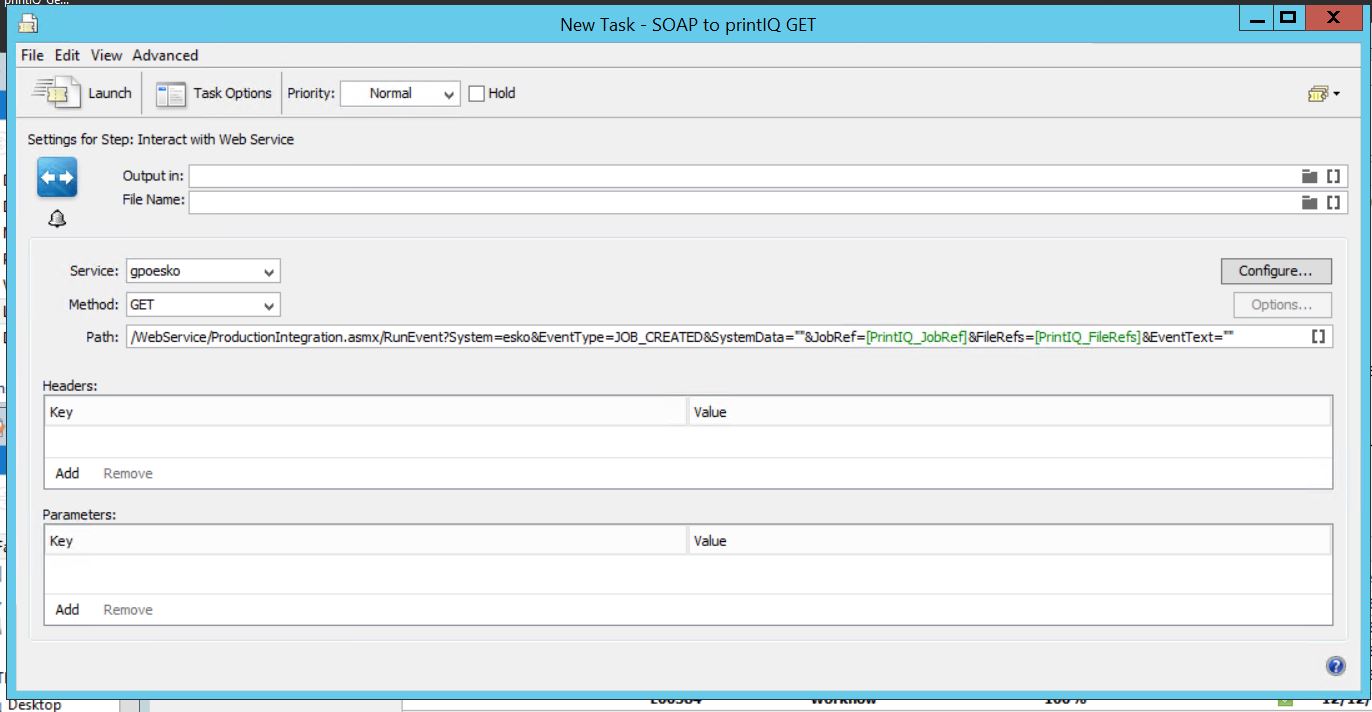This screenshot has width=1372, height=712.
Task: Browse folder icon for Output in
Action: pos(1309,176)
